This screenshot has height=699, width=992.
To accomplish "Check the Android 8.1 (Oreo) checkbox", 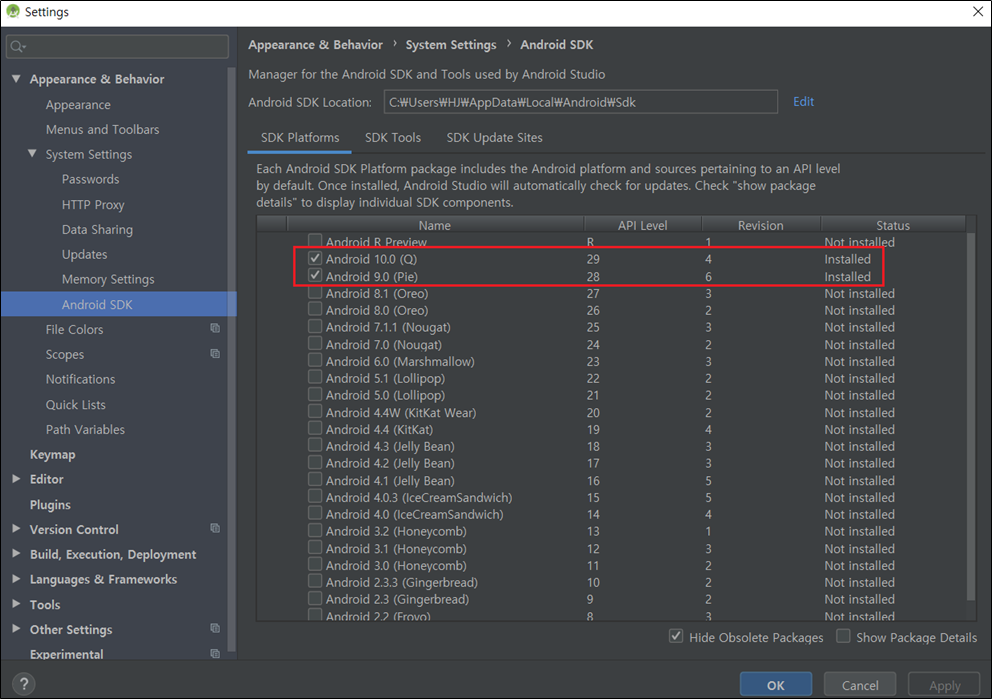I will pyautogui.click(x=315, y=293).
